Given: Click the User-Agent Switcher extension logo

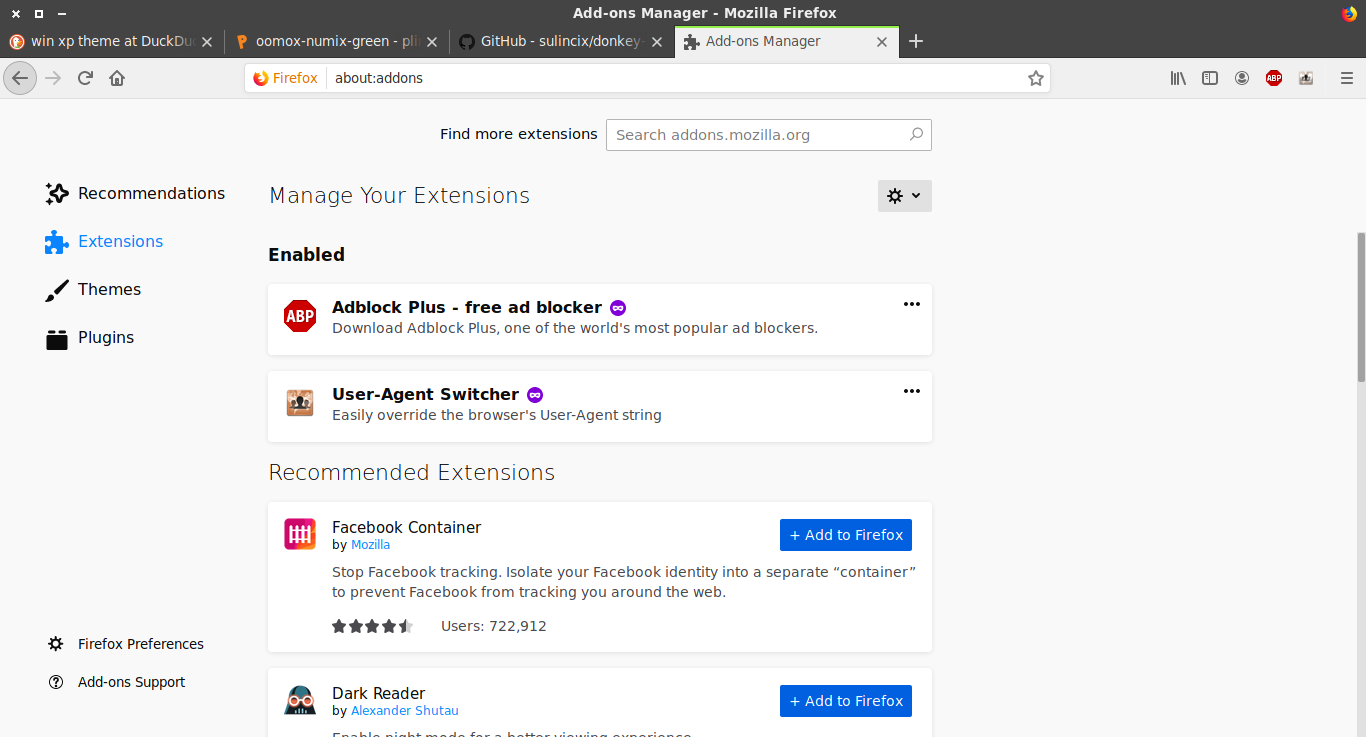Looking at the screenshot, I should click(300, 403).
